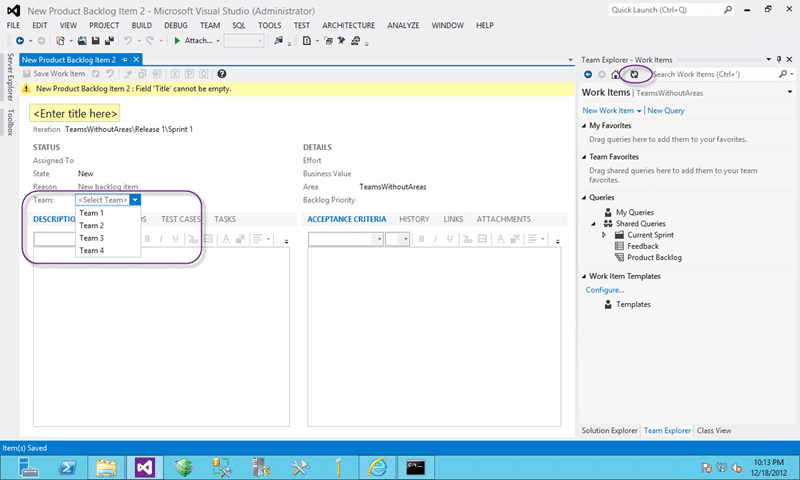Viewport: 800px width, 480px height.
Task: Open Acceptance Criteria font name combo box
Action: tap(345, 239)
